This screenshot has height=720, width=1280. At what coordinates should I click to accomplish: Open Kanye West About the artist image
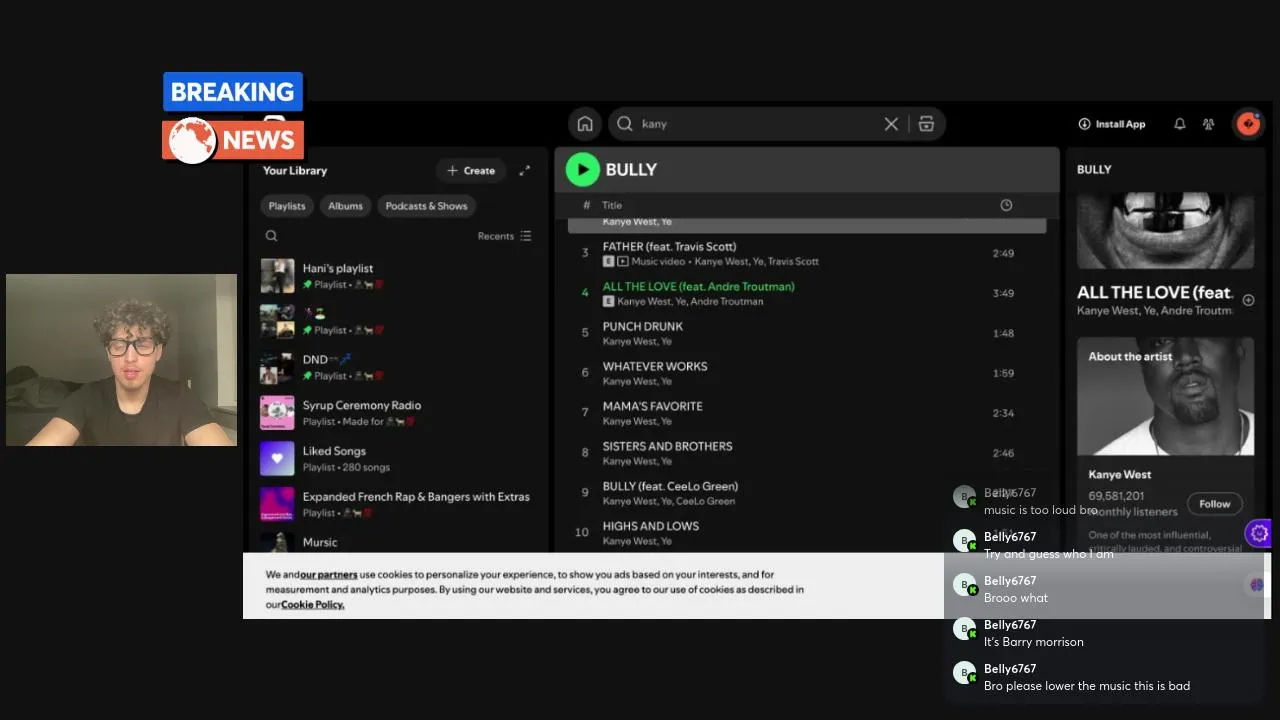pos(1165,397)
